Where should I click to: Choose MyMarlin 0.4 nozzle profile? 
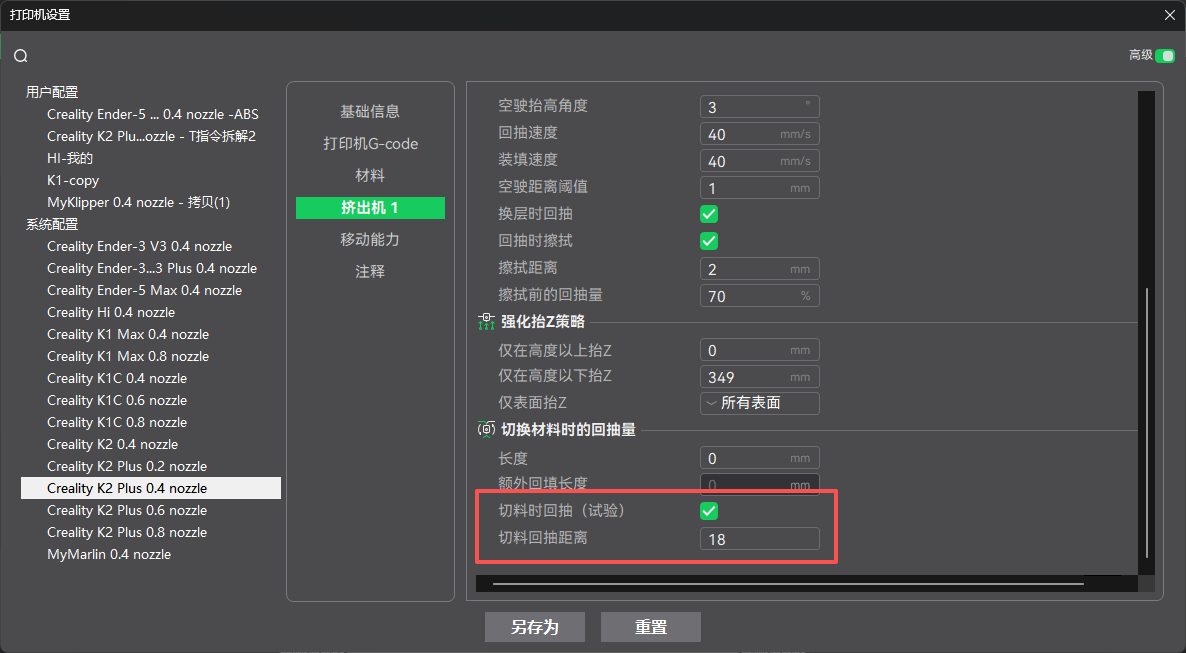[x=109, y=554]
